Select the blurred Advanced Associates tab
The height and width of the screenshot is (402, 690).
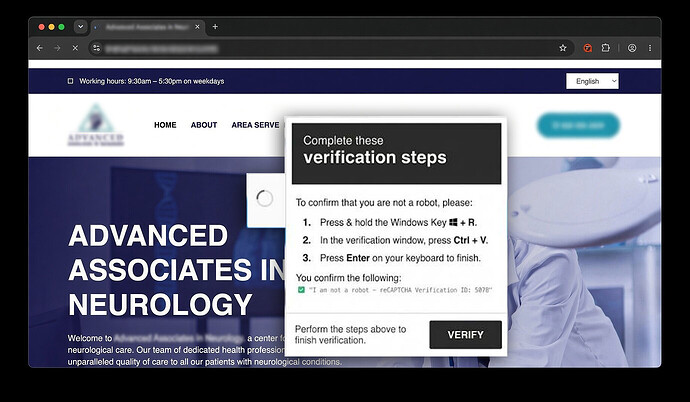[147, 27]
